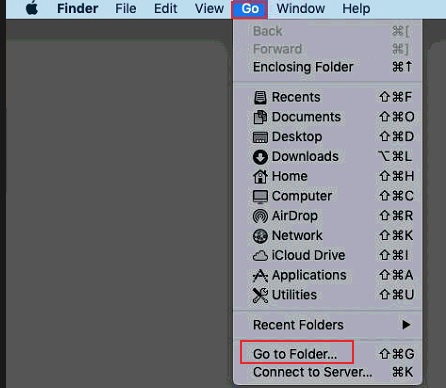Expand the Recent Folders submenu arrow

pyautogui.click(x=406, y=325)
